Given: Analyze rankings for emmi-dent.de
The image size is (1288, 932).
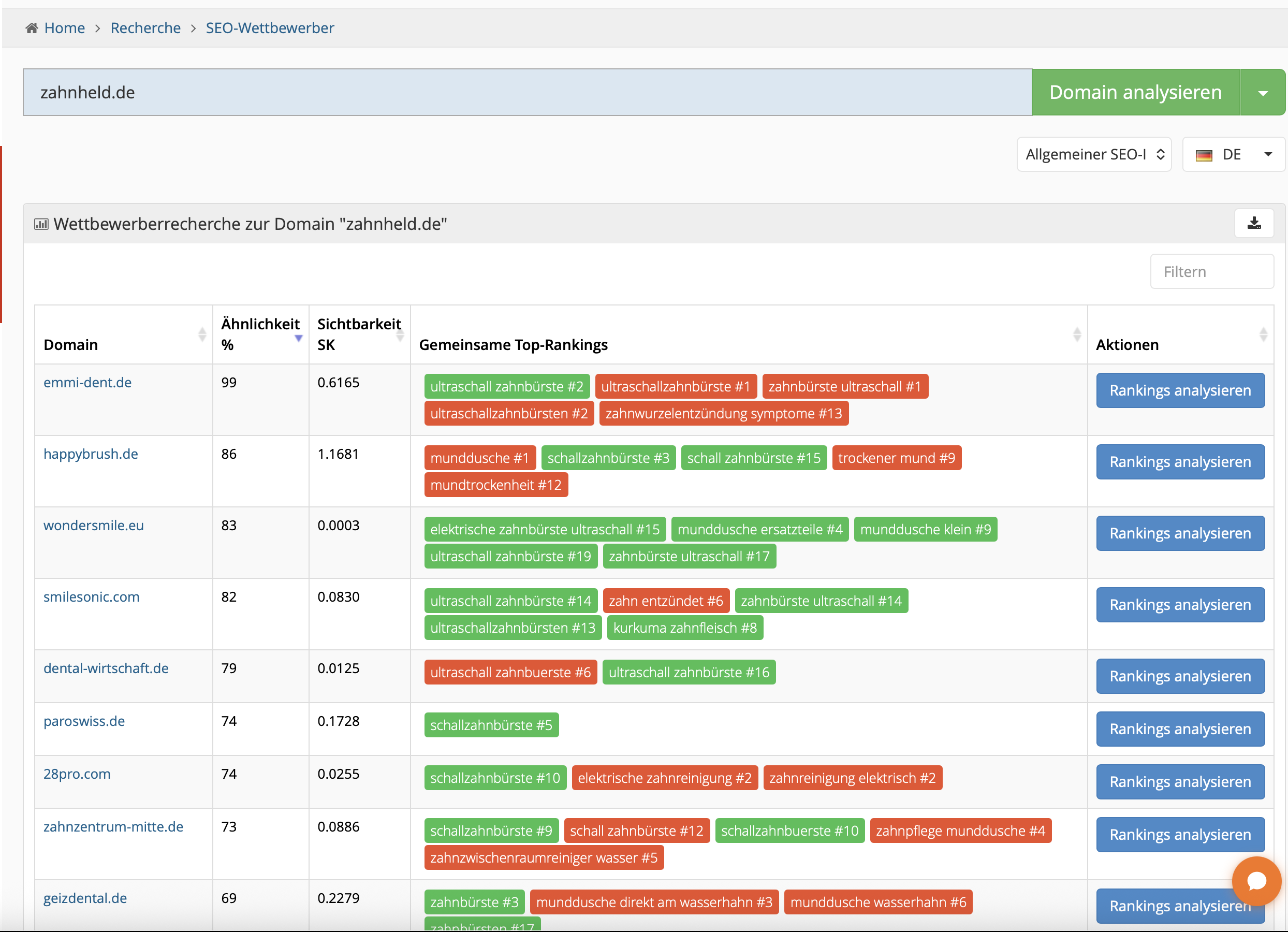Looking at the screenshot, I should (x=1180, y=391).
